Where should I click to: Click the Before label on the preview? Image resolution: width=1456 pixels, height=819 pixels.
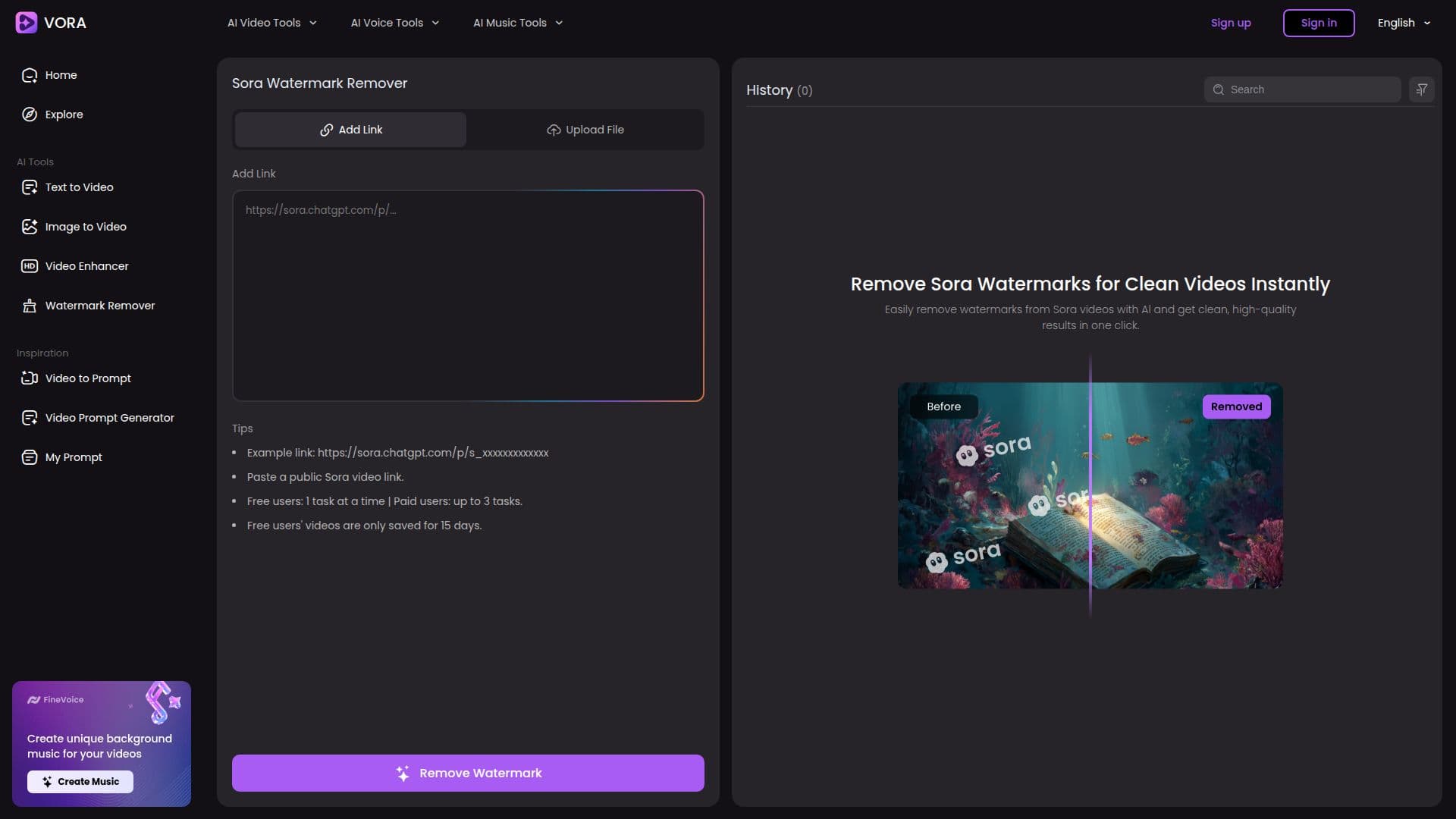click(943, 406)
